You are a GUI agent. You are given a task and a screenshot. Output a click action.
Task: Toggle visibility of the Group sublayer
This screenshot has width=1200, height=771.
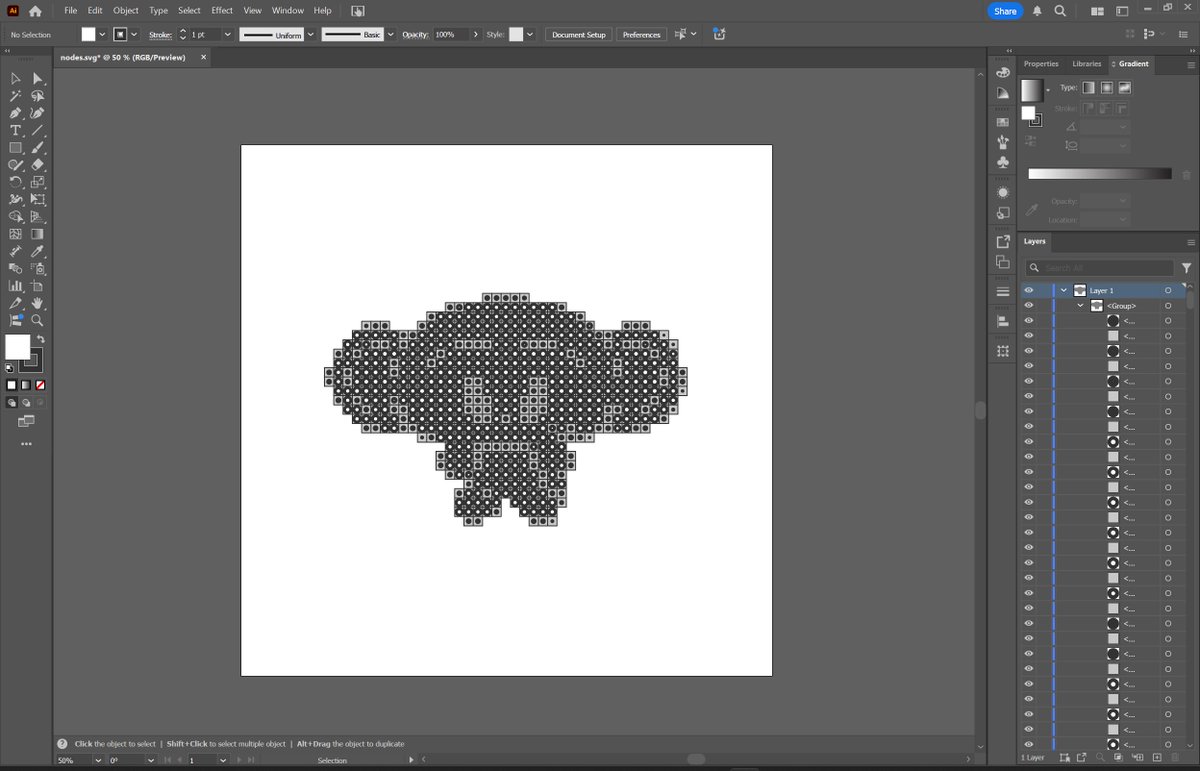(x=1028, y=305)
